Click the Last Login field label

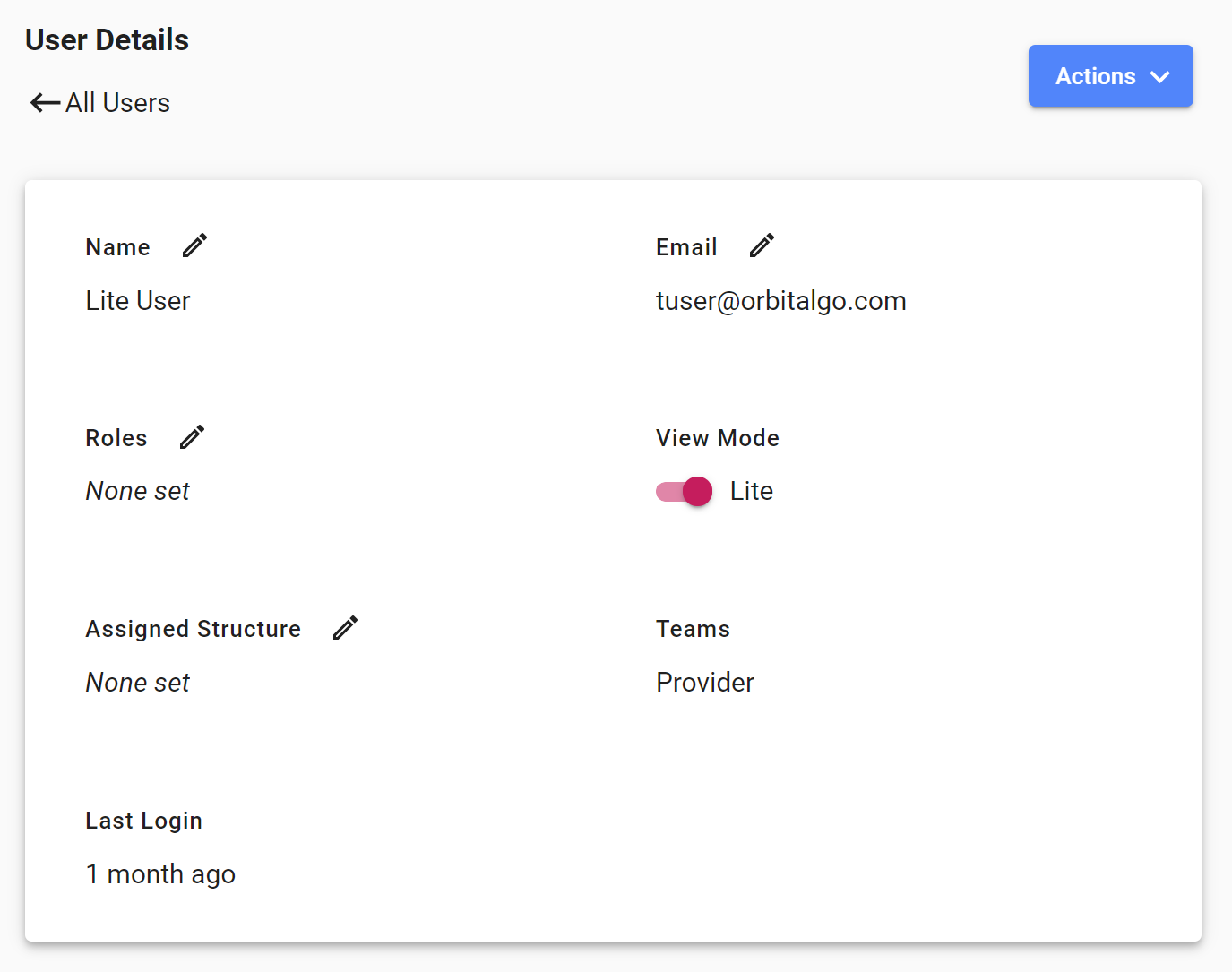[x=143, y=821]
